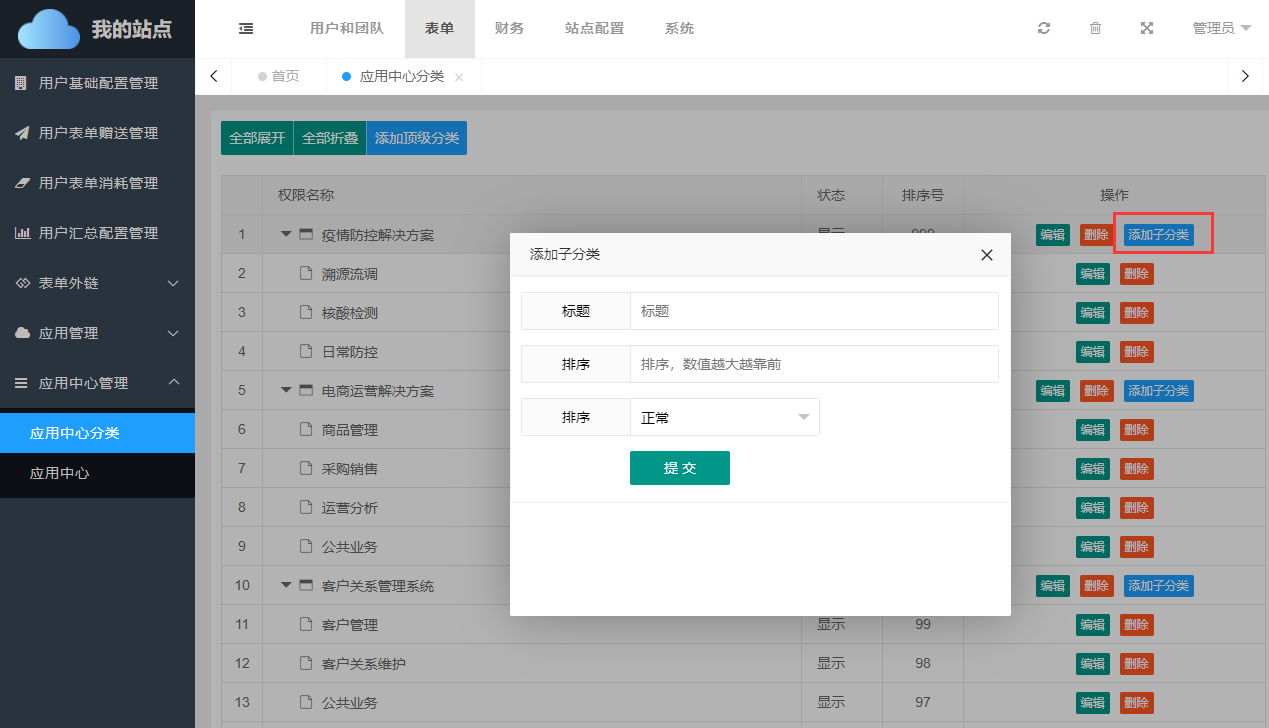Open 应用中心 in the sidebar
Viewport: 1269px width, 728px height.
point(60,473)
